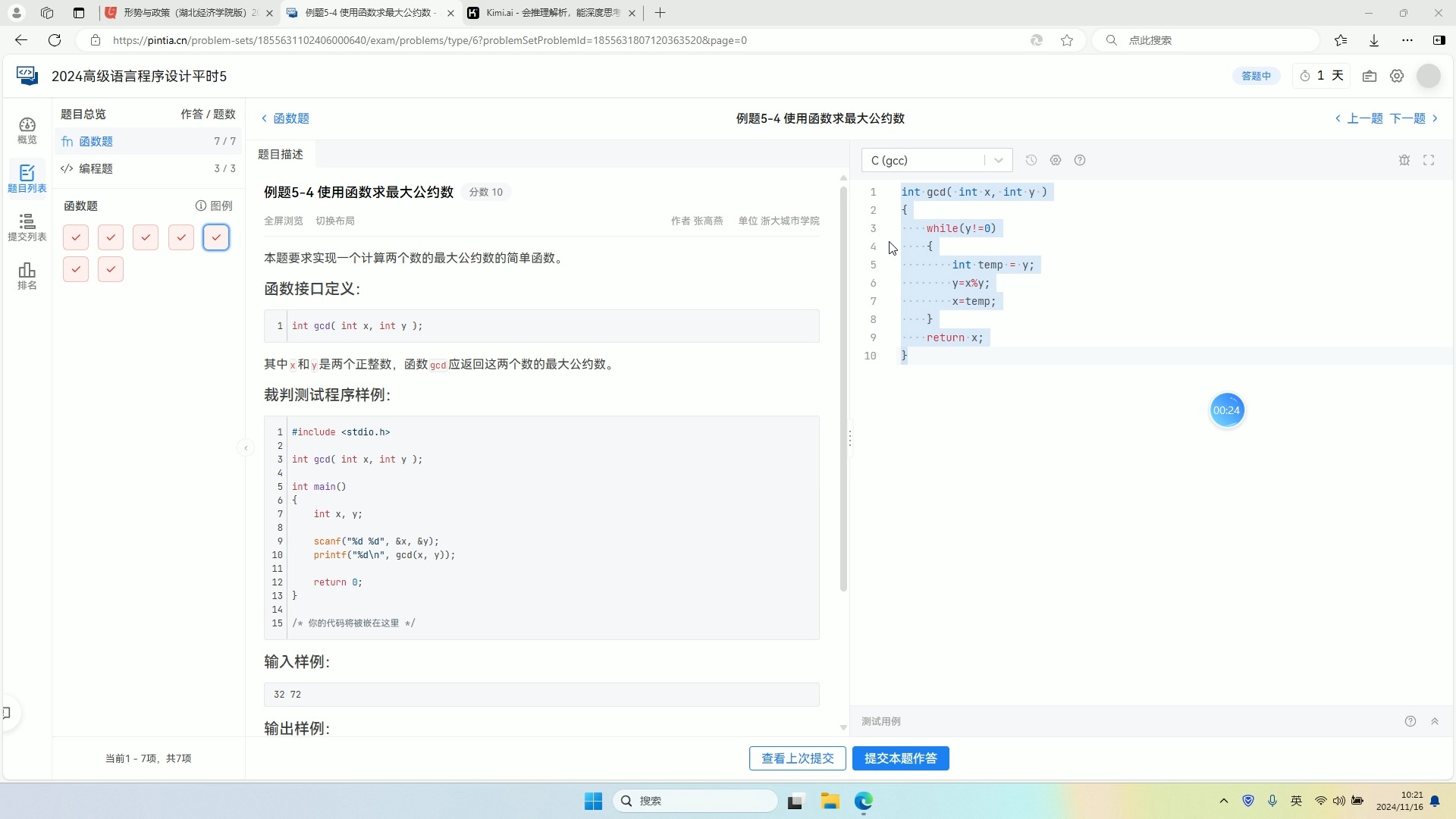
Task: Click the editor help question icon
Action: (1080, 160)
